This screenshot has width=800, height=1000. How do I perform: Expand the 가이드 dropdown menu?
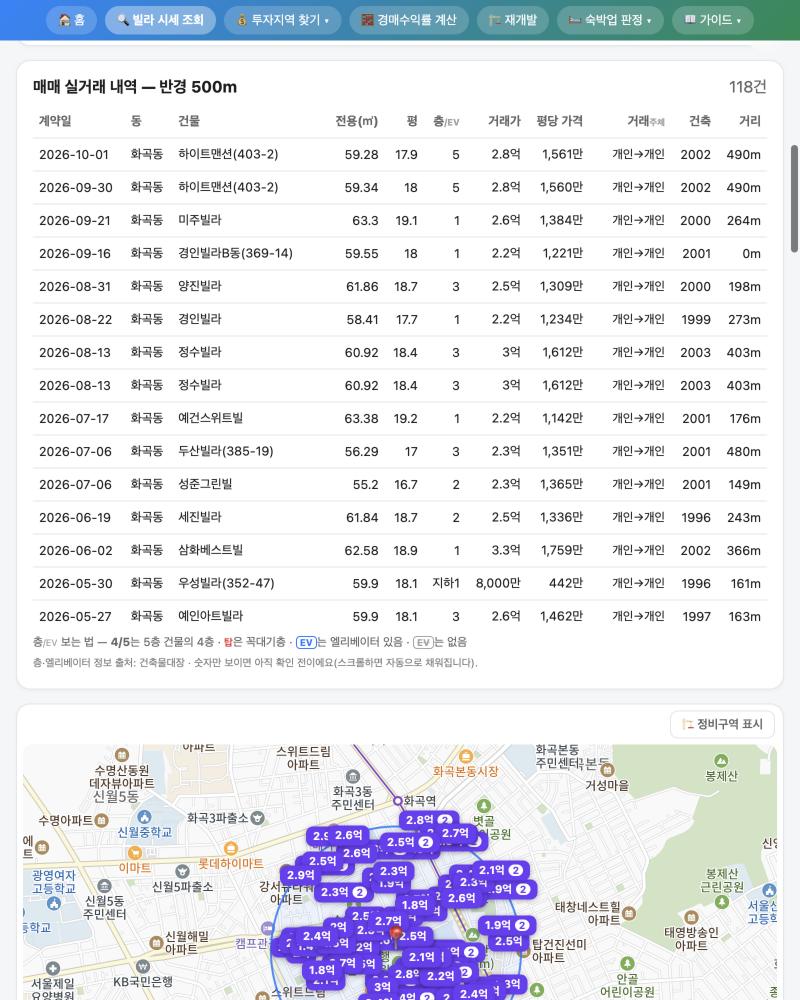[x=713, y=20]
